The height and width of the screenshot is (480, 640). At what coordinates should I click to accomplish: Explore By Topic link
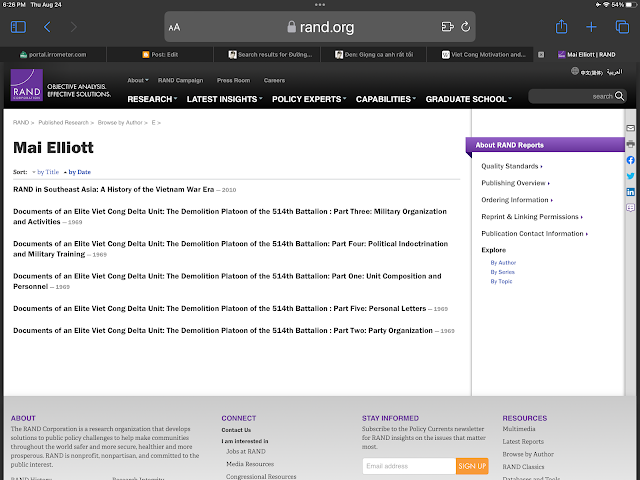pyautogui.click(x=501, y=281)
